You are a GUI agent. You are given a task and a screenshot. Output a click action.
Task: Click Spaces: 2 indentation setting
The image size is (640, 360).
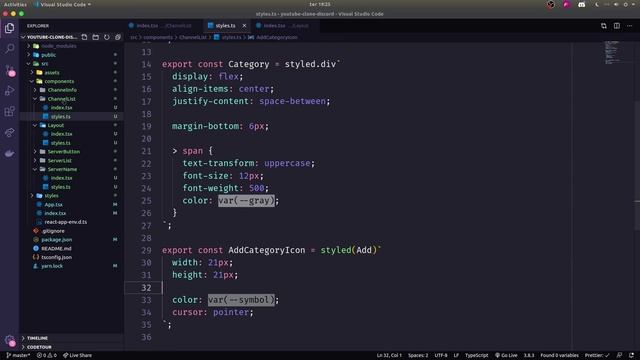[x=418, y=355]
